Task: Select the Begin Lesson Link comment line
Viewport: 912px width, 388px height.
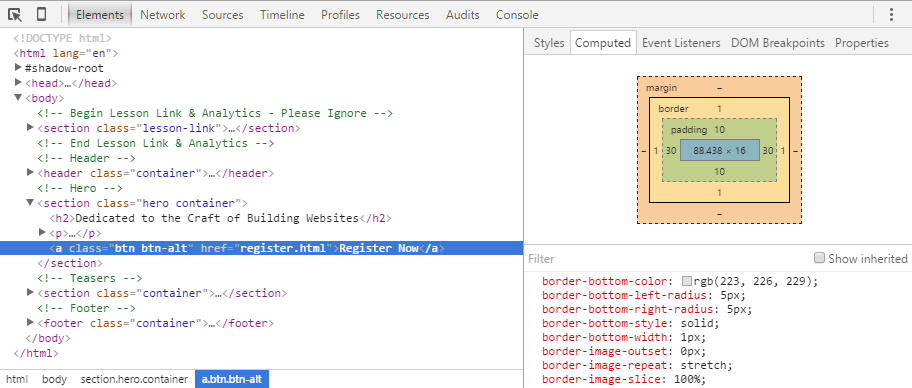Action: [215, 113]
